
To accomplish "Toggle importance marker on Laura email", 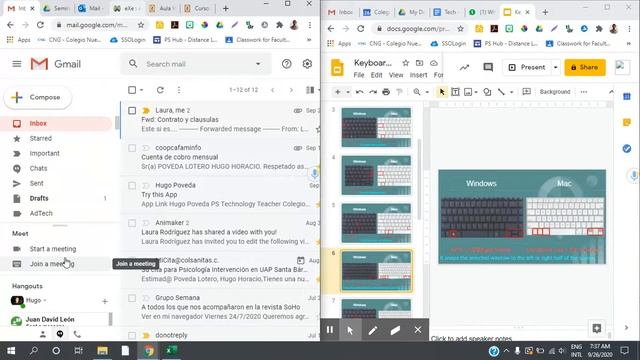I will point(146,111).
